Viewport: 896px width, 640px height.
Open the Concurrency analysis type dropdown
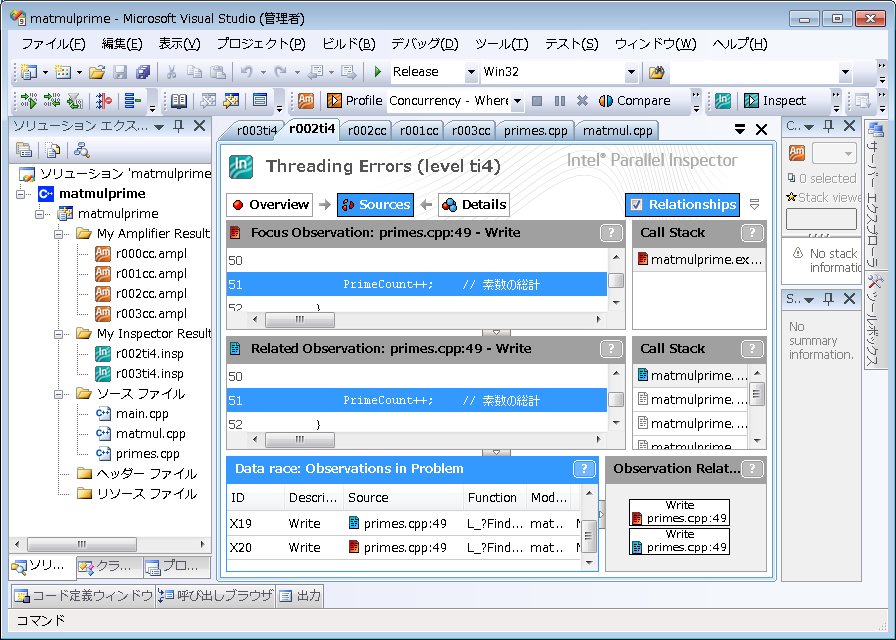point(517,101)
